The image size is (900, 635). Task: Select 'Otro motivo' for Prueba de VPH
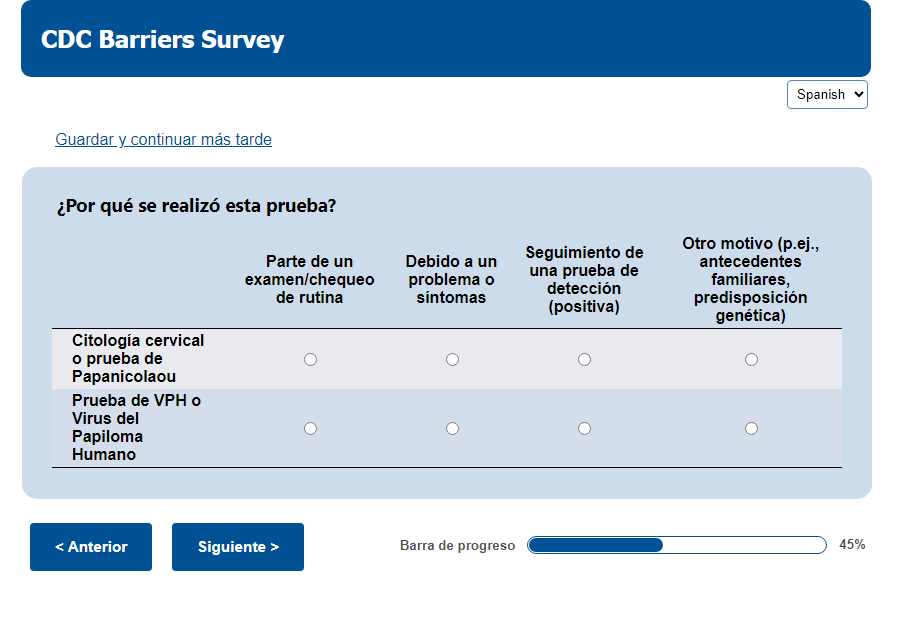click(751, 428)
